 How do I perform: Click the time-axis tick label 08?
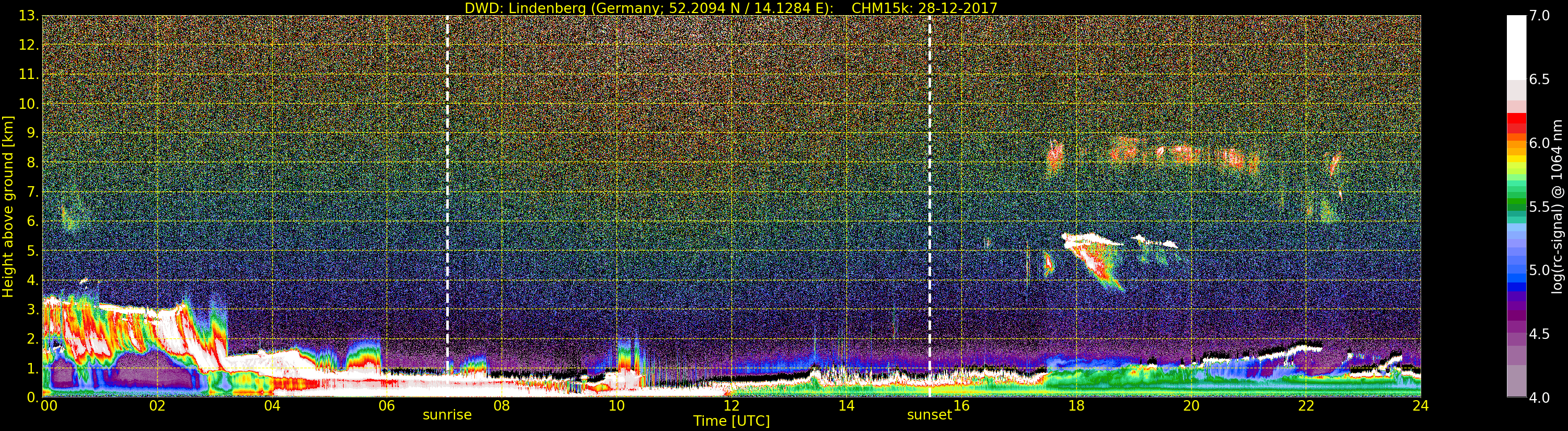coord(502,406)
